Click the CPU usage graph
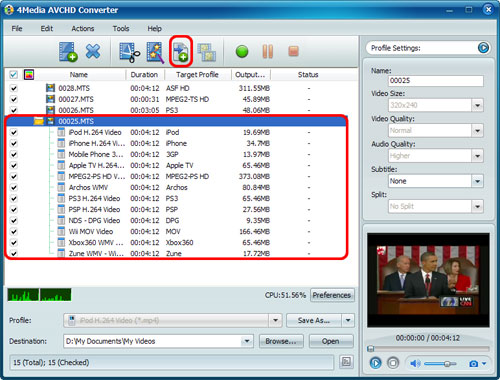This screenshot has height=380, width=500. 39,295
